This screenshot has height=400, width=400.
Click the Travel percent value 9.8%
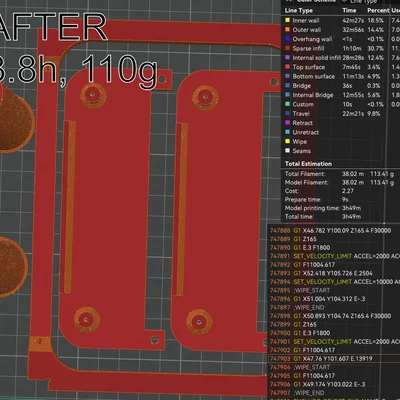tap(374, 114)
